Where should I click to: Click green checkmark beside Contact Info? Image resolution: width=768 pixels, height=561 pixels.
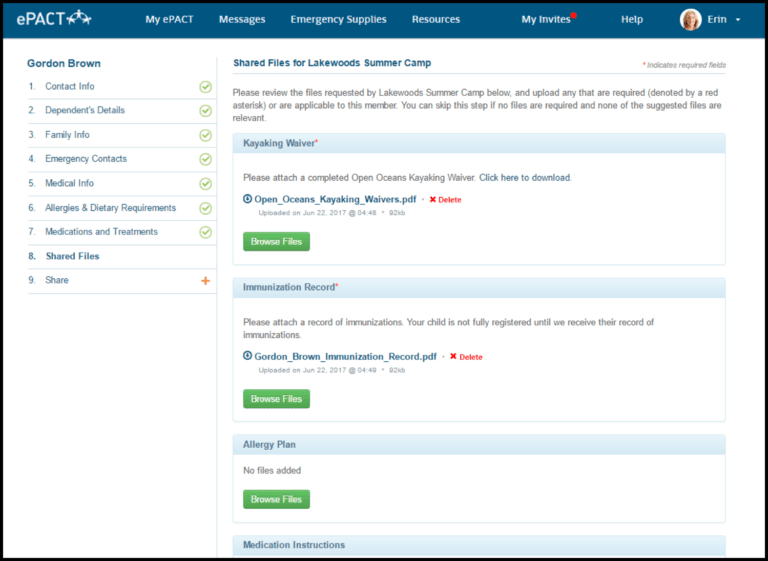tap(205, 87)
